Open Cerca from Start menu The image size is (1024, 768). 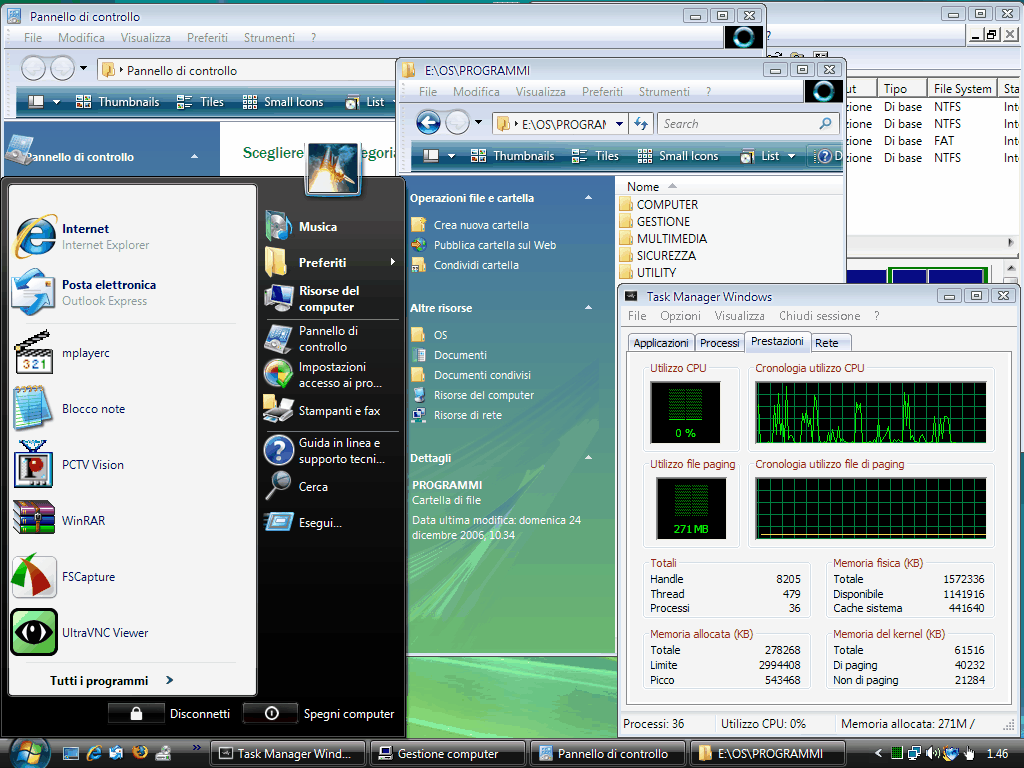tap(296, 487)
